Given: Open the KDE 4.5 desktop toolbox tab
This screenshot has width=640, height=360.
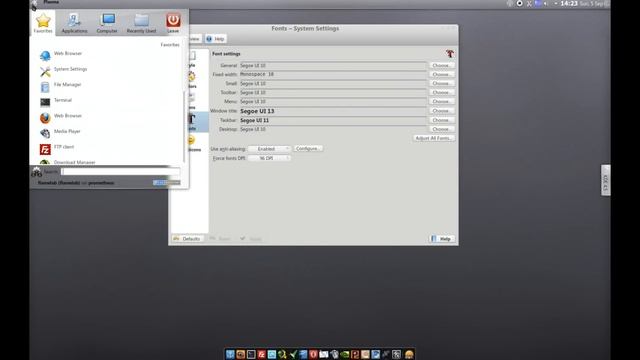Looking at the screenshot, I should coord(606,180).
